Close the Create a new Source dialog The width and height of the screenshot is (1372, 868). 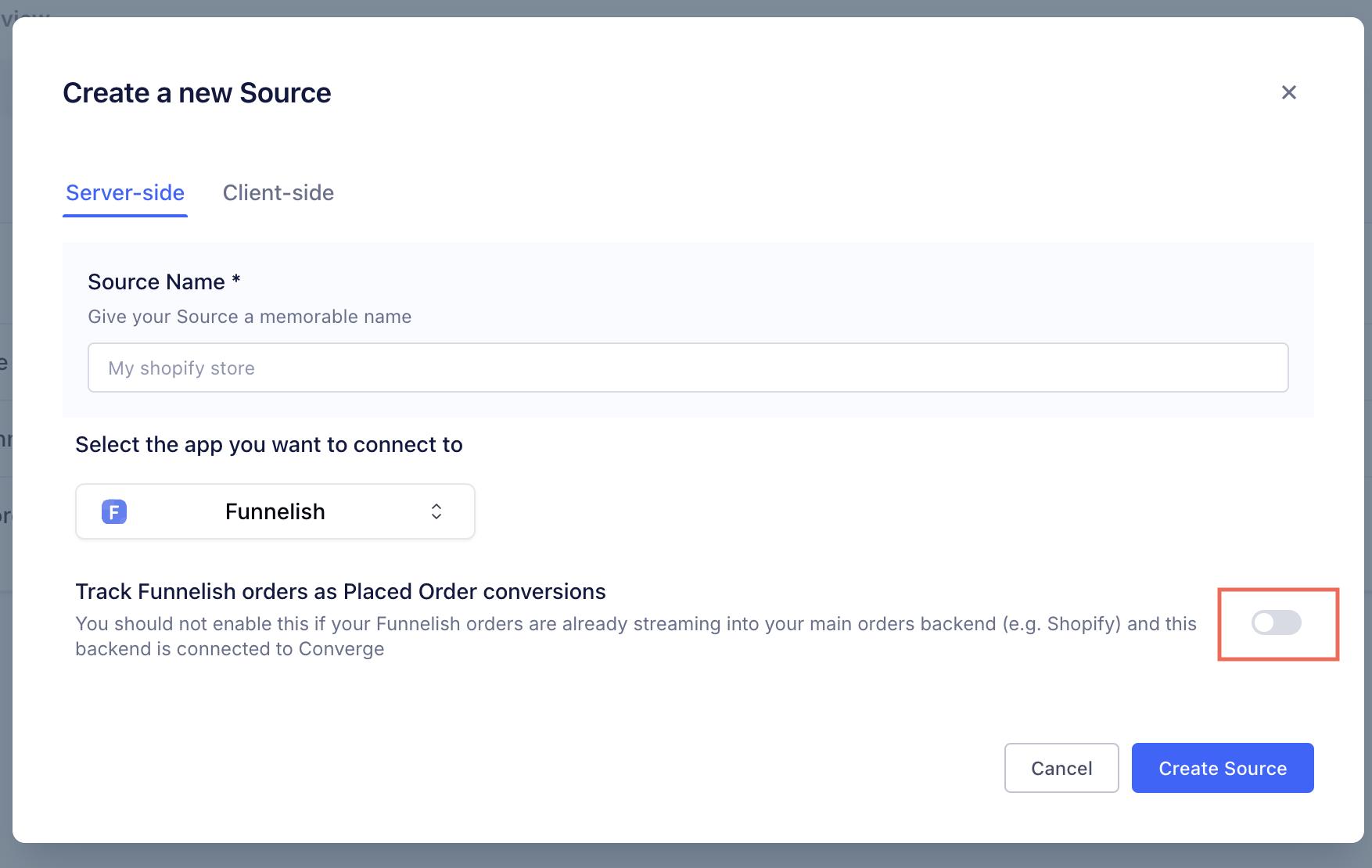pos(1288,92)
